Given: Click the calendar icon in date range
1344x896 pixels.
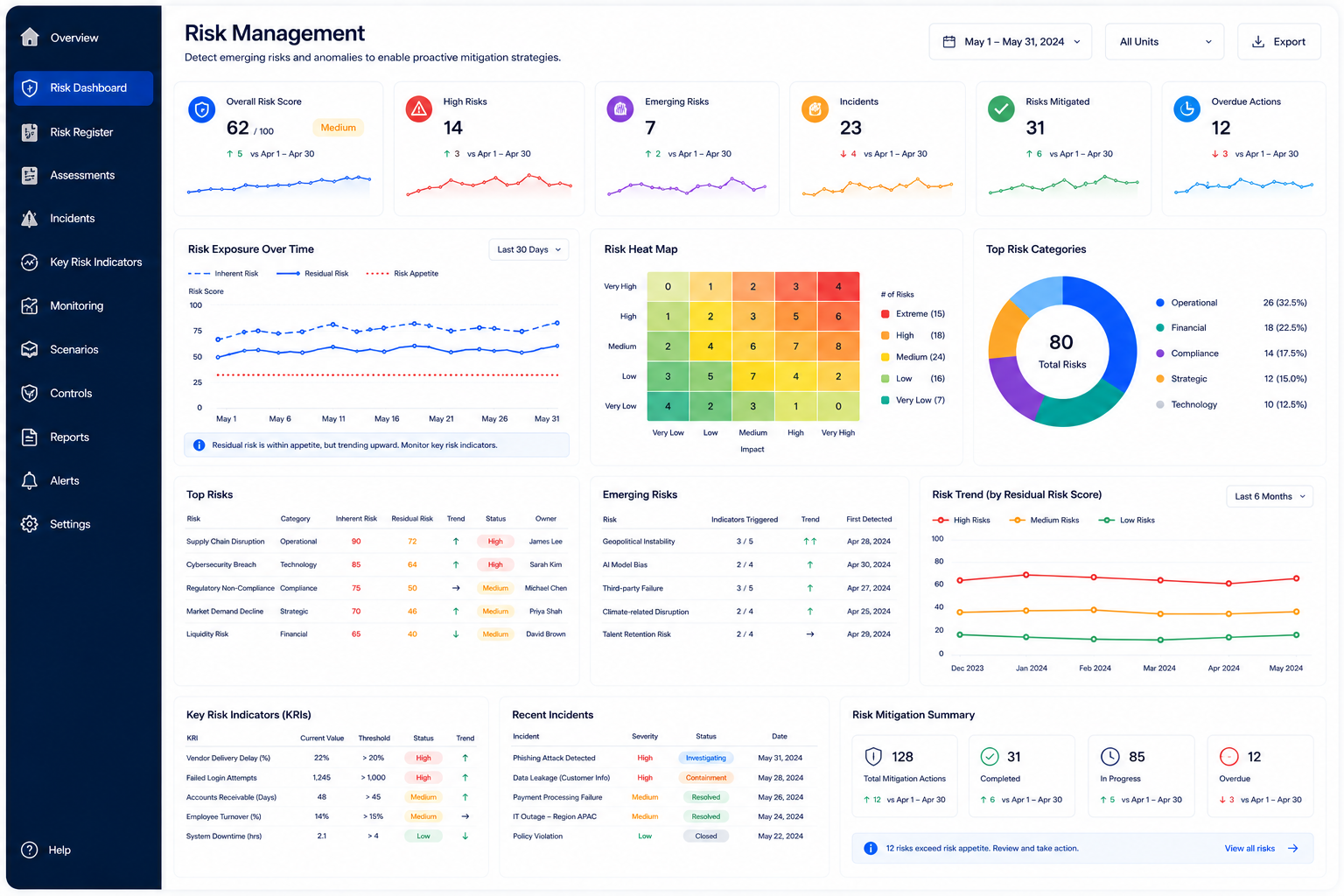Looking at the screenshot, I should tap(949, 42).
